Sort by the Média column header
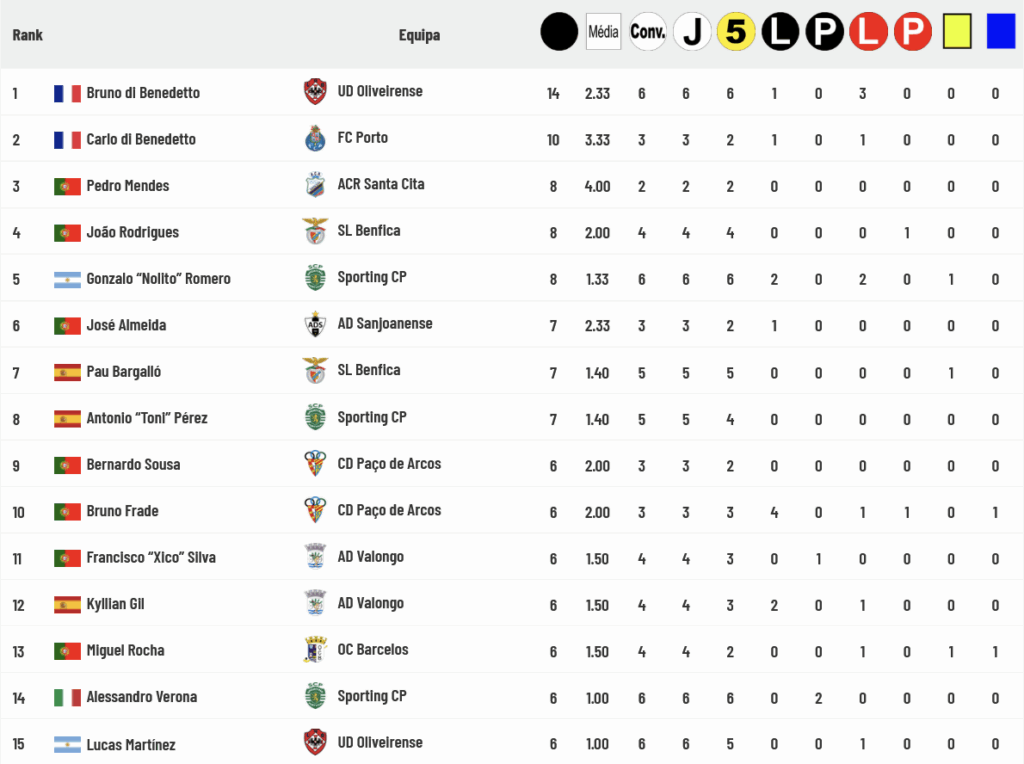Screen dimensions: 1024x764 pos(603,31)
